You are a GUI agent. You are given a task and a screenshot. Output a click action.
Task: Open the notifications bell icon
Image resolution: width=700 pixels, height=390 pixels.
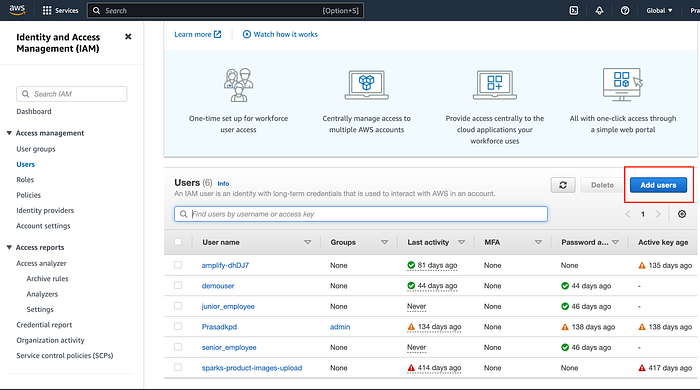coord(599,10)
